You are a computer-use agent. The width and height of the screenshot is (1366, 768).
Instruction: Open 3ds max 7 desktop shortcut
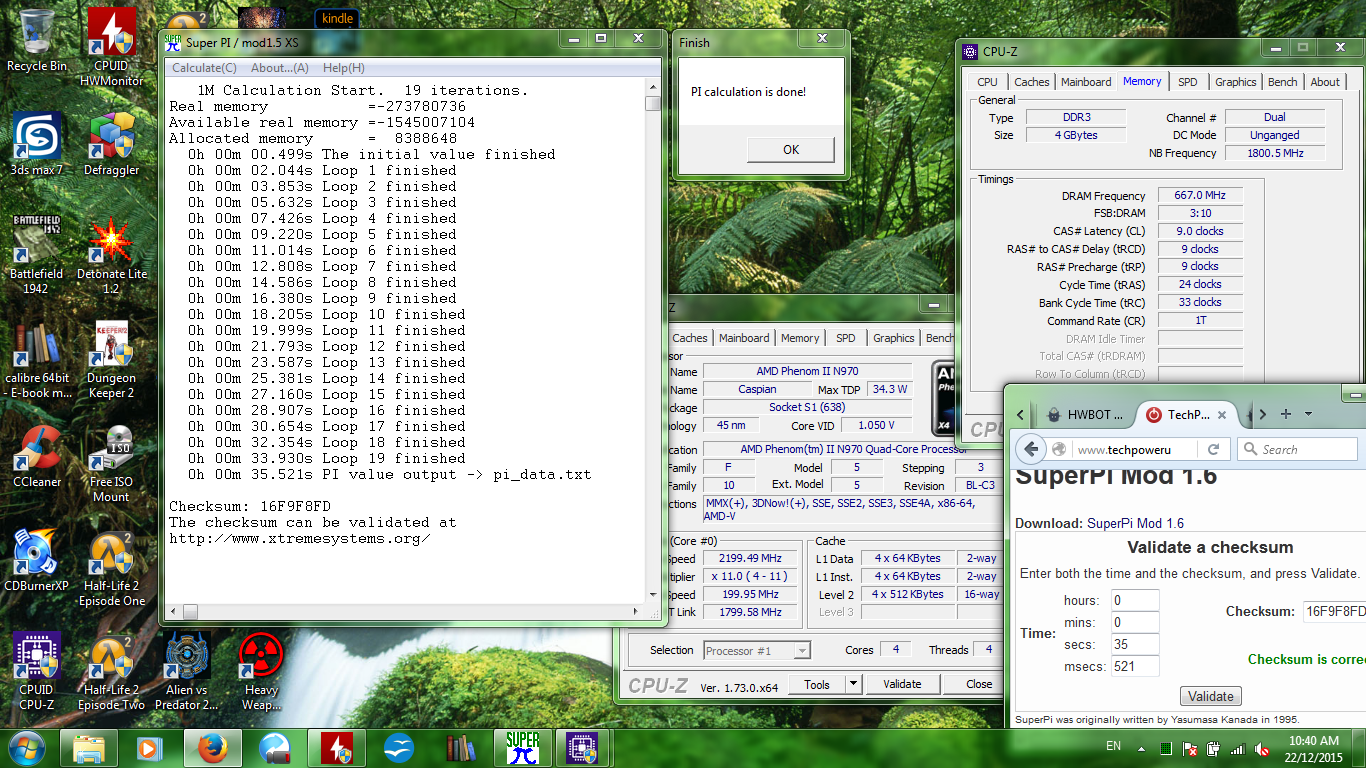point(37,143)
